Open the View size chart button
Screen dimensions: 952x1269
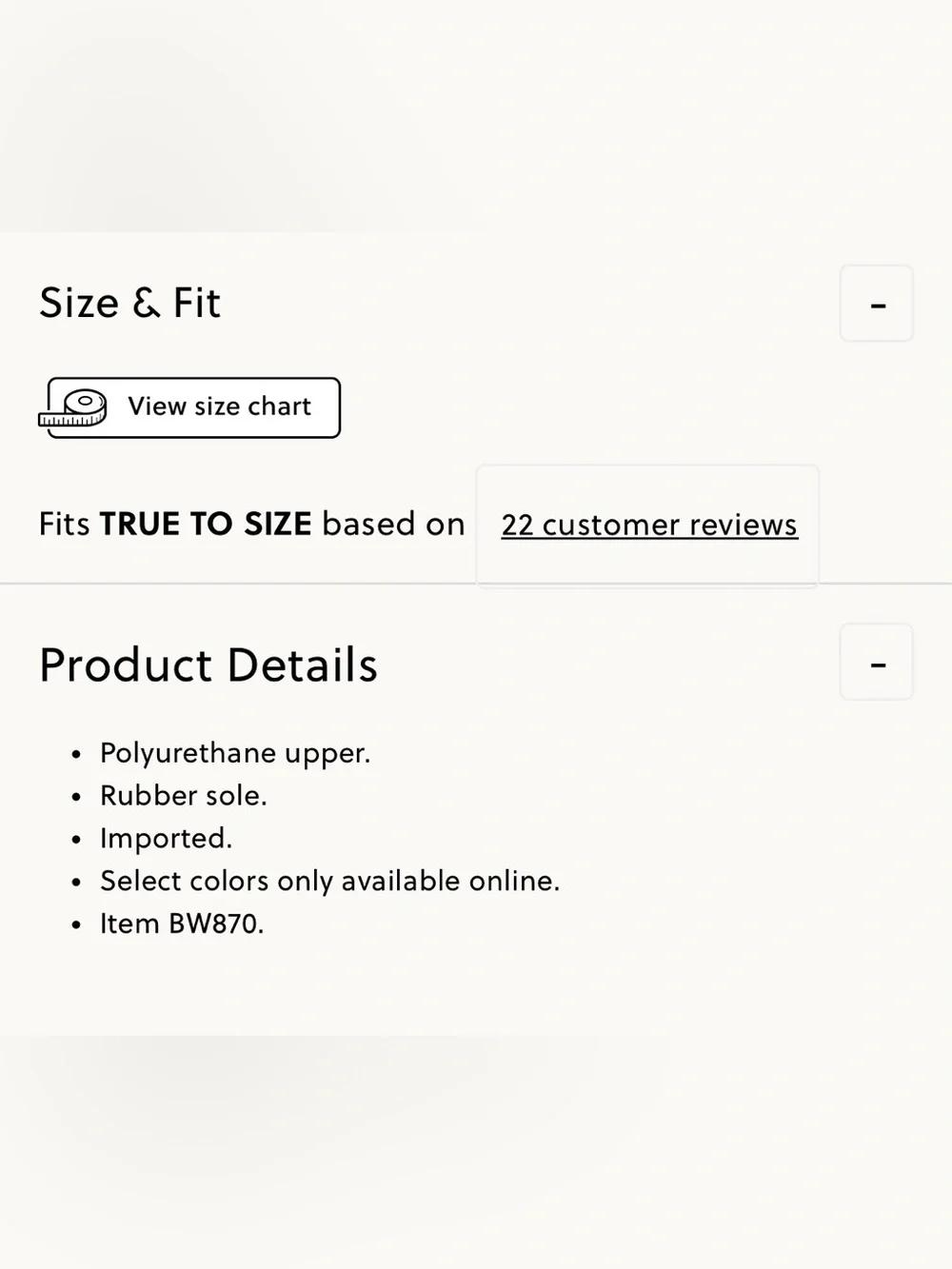(190, 407)
